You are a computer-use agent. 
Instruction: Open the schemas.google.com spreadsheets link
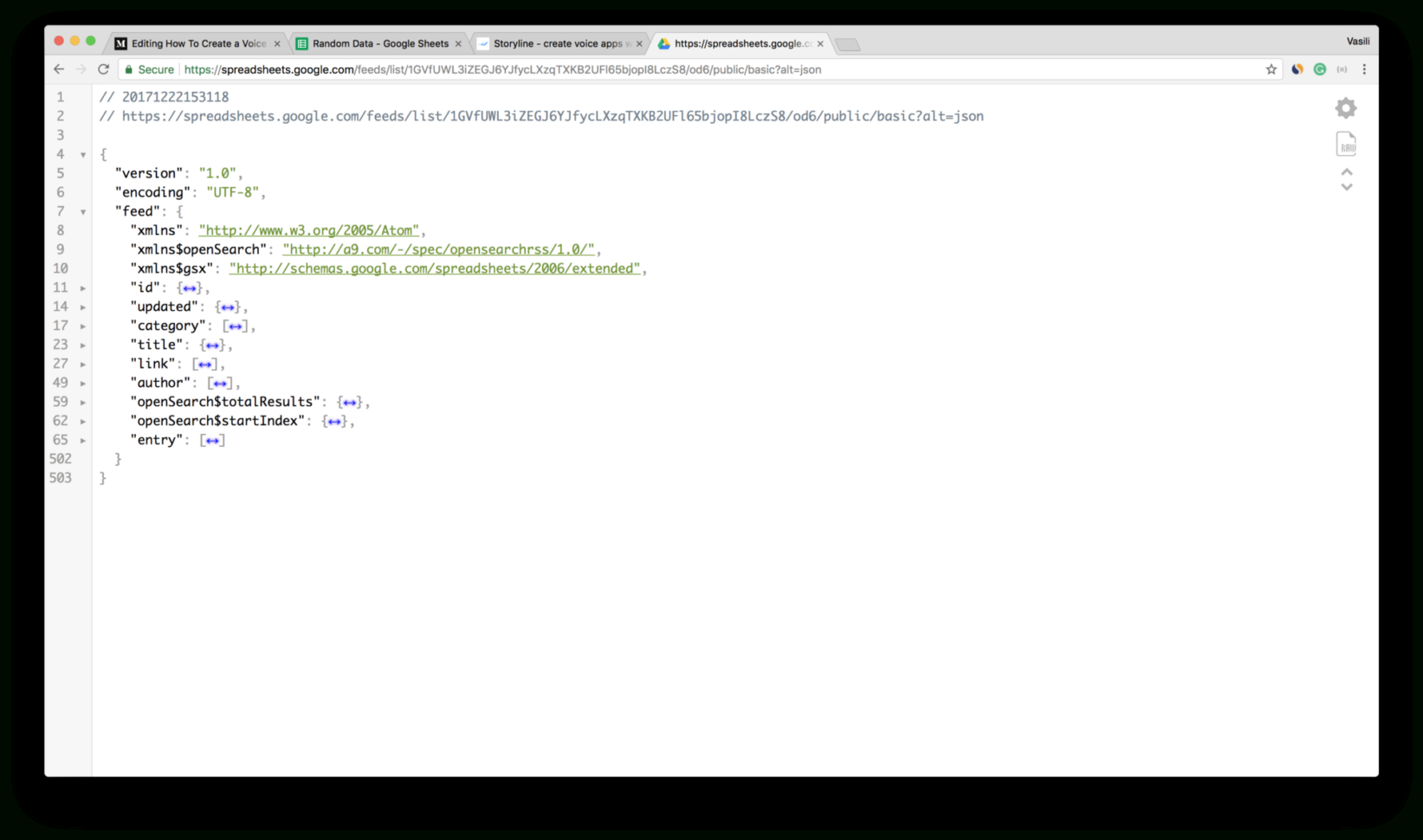click(x=435, y=268)
